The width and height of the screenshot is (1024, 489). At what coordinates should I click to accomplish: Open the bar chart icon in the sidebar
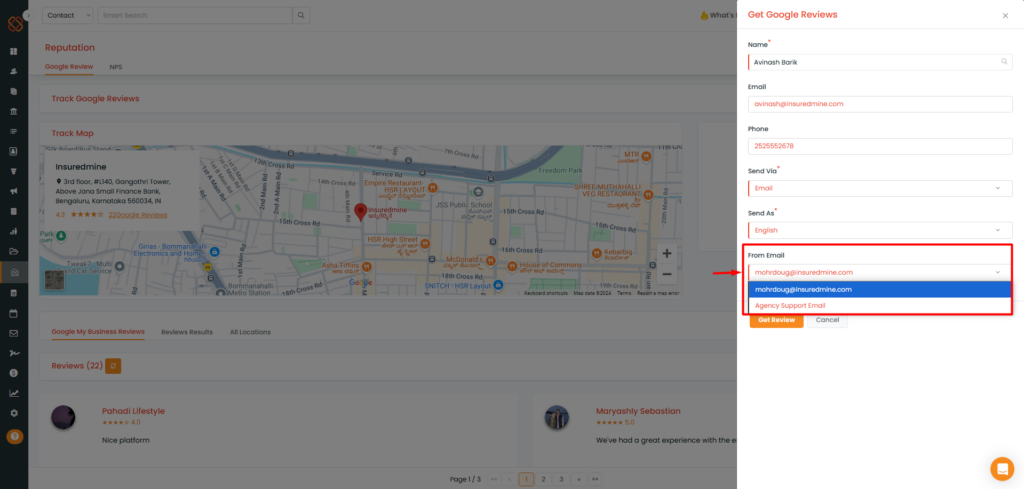click(14, 231)
